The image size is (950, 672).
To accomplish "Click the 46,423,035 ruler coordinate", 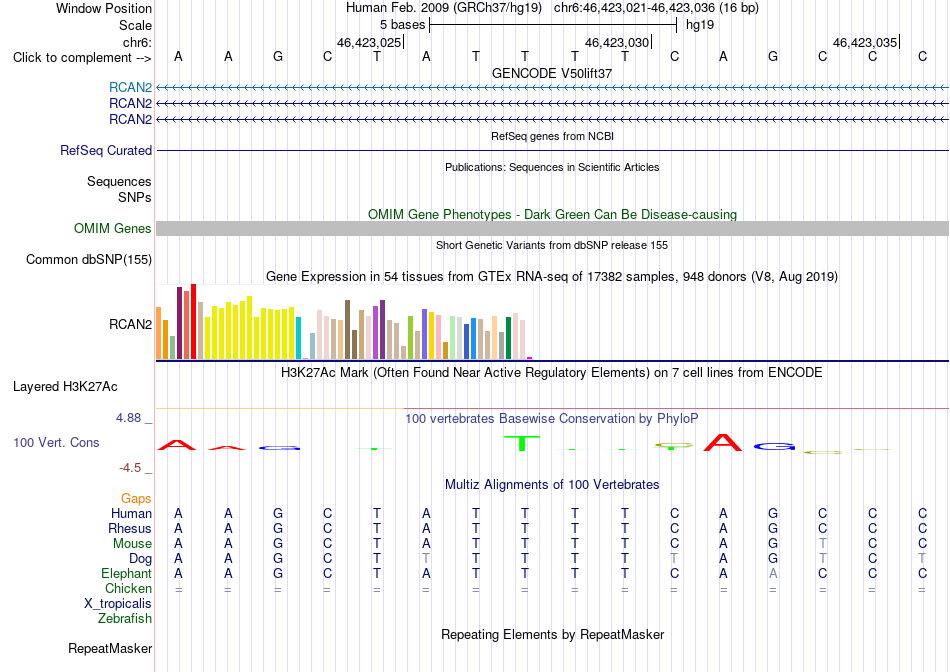I will 865,42.
